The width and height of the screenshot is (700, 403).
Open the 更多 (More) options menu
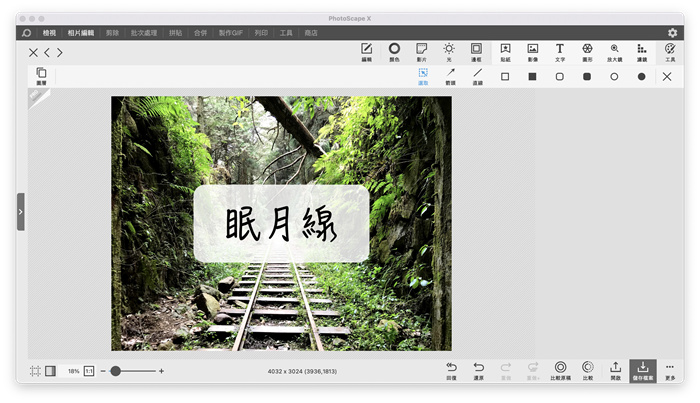point(669,370)
